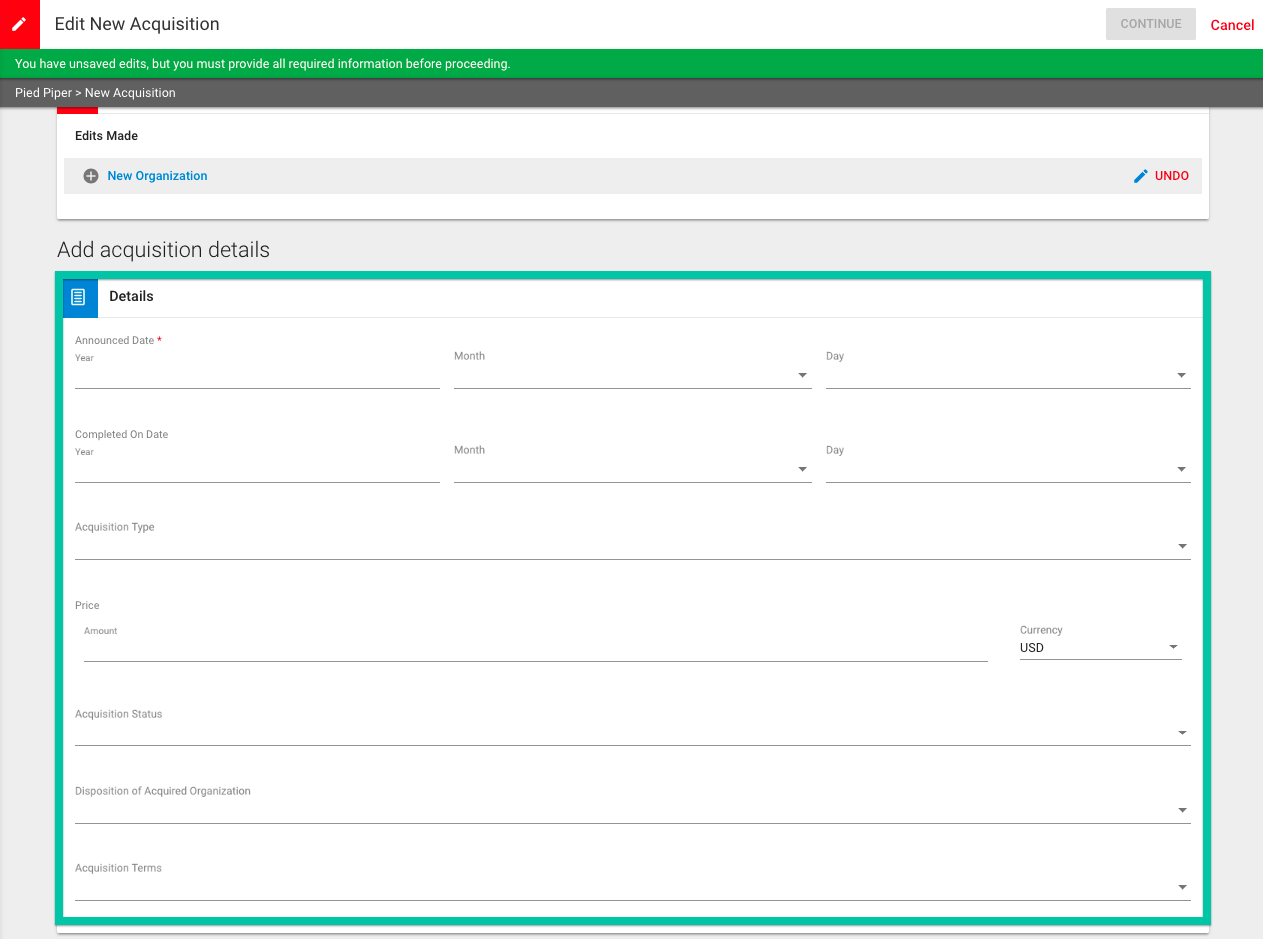Click the unsaved edits notification message
Viewport: 1263px width, 939px height.
point(263,64)
